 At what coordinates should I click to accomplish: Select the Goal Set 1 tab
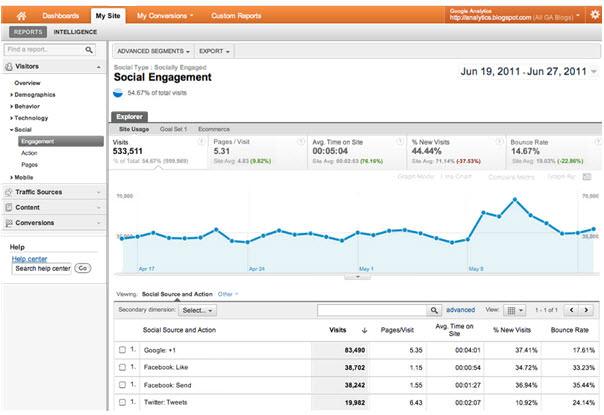pos(173,129)
